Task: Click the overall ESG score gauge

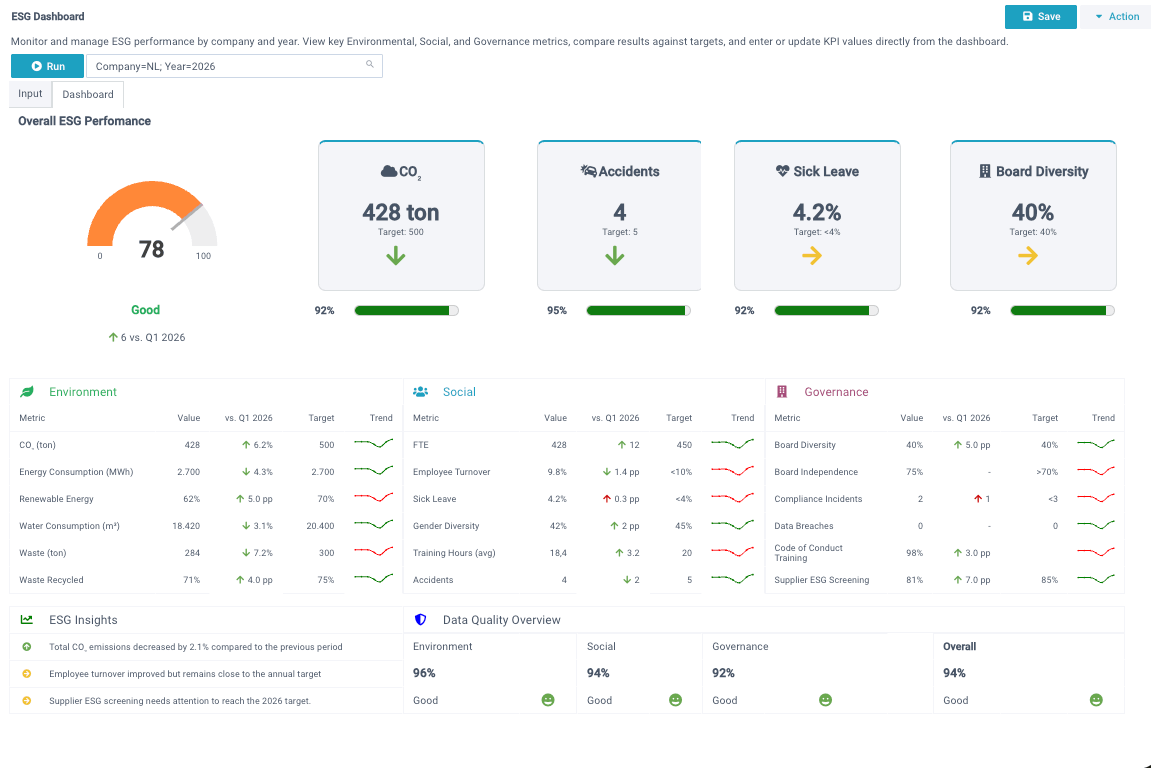Action: pos(152,214)
